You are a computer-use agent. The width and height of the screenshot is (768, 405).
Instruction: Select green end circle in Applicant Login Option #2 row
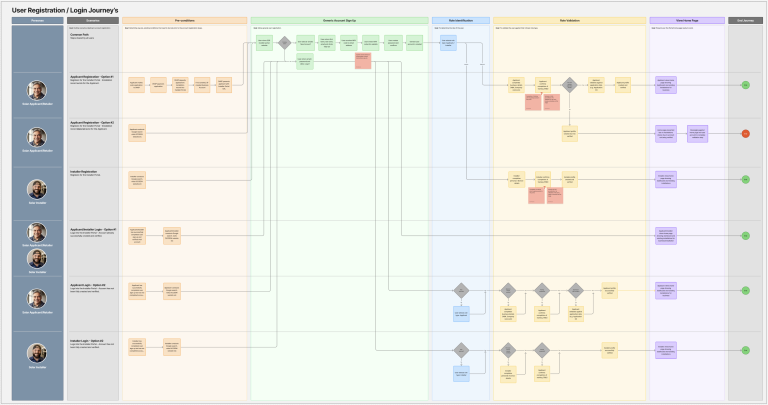click(745, 291)
